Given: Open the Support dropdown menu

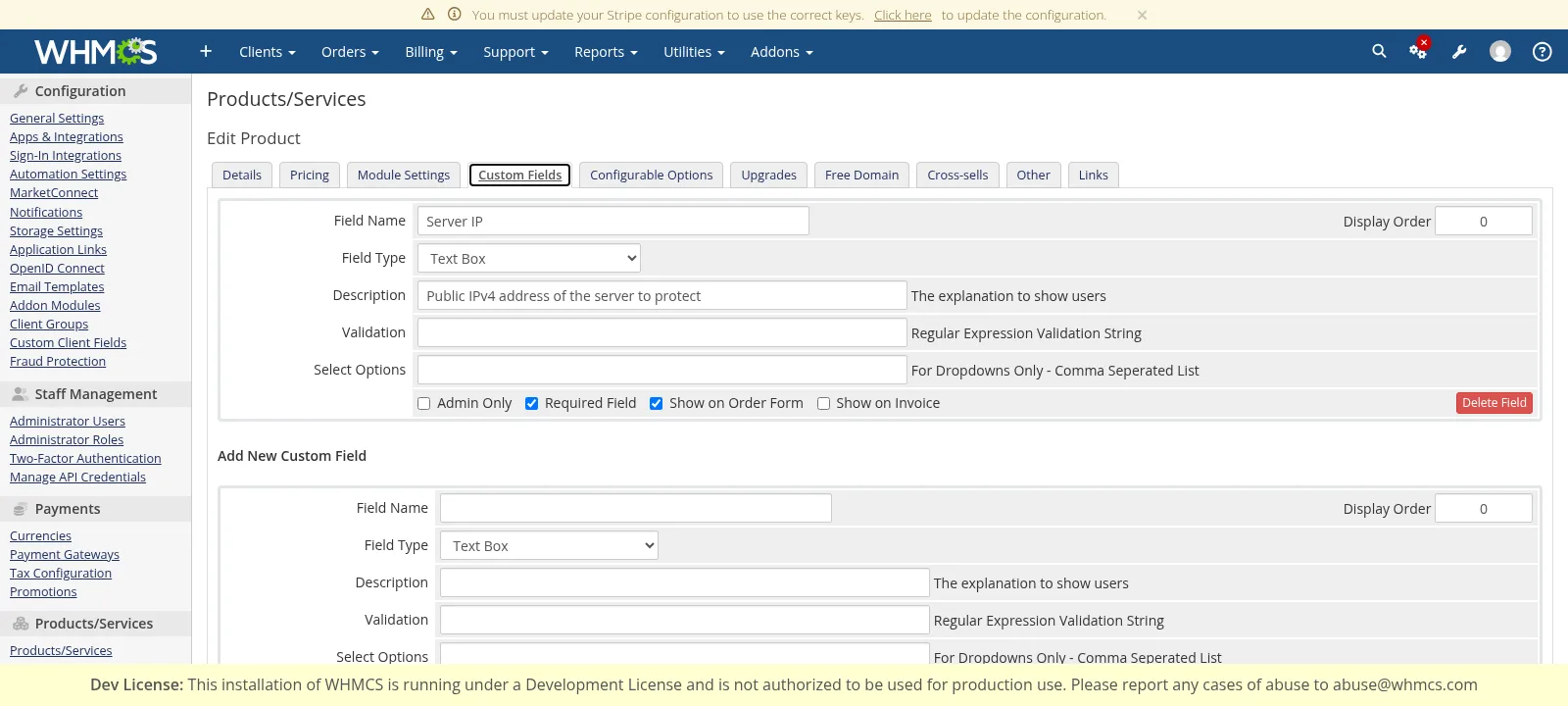Looking at the screenshot, I should point(515,52).
